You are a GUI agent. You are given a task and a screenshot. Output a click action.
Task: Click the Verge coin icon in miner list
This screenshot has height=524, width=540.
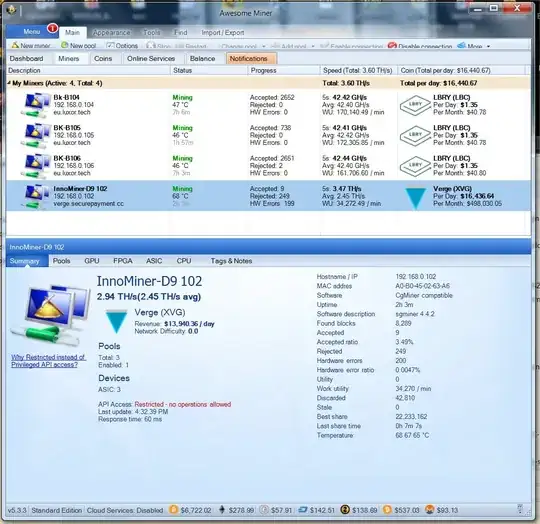pos(416,198)
